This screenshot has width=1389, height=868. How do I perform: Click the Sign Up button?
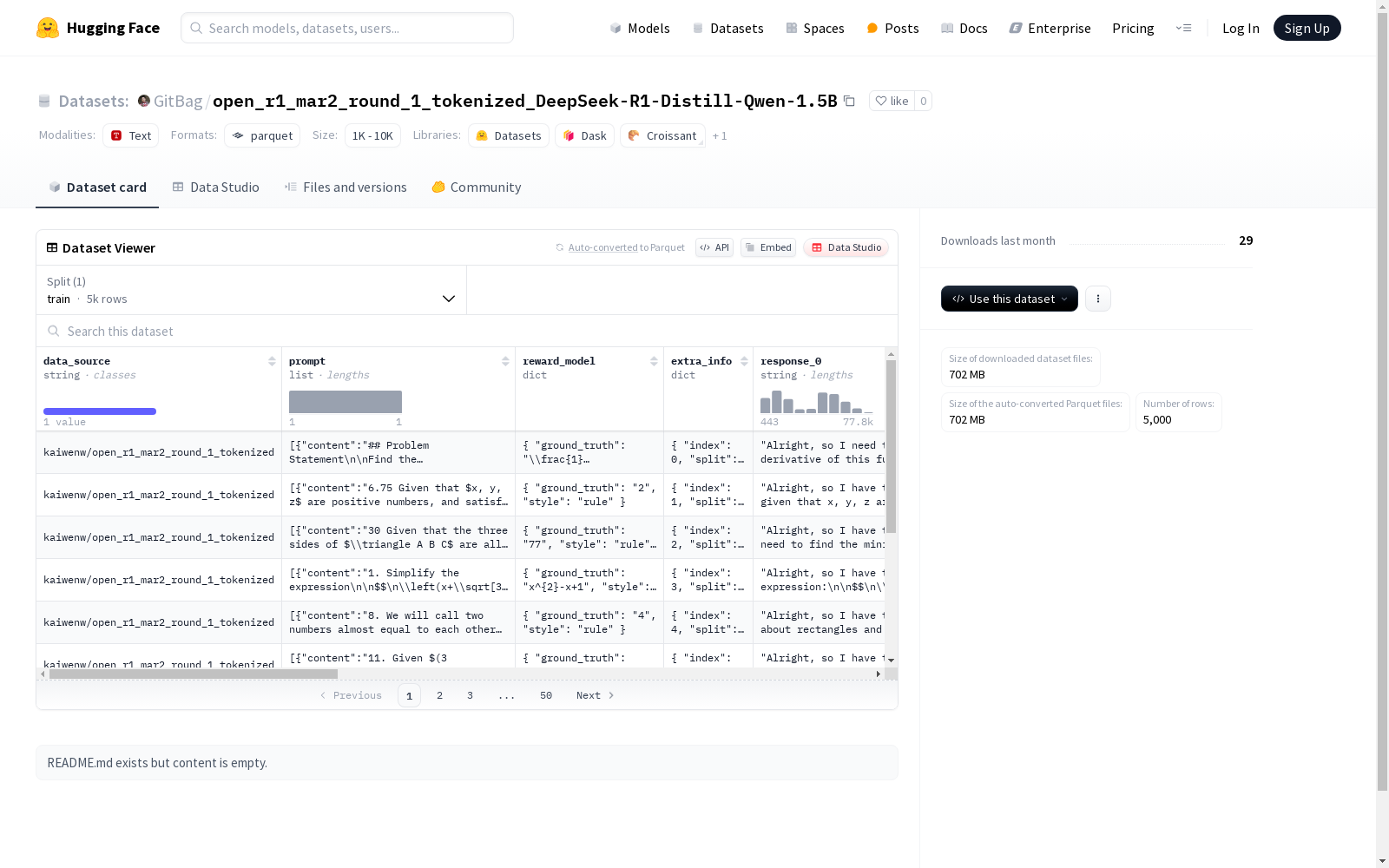tap(1307, 28)
